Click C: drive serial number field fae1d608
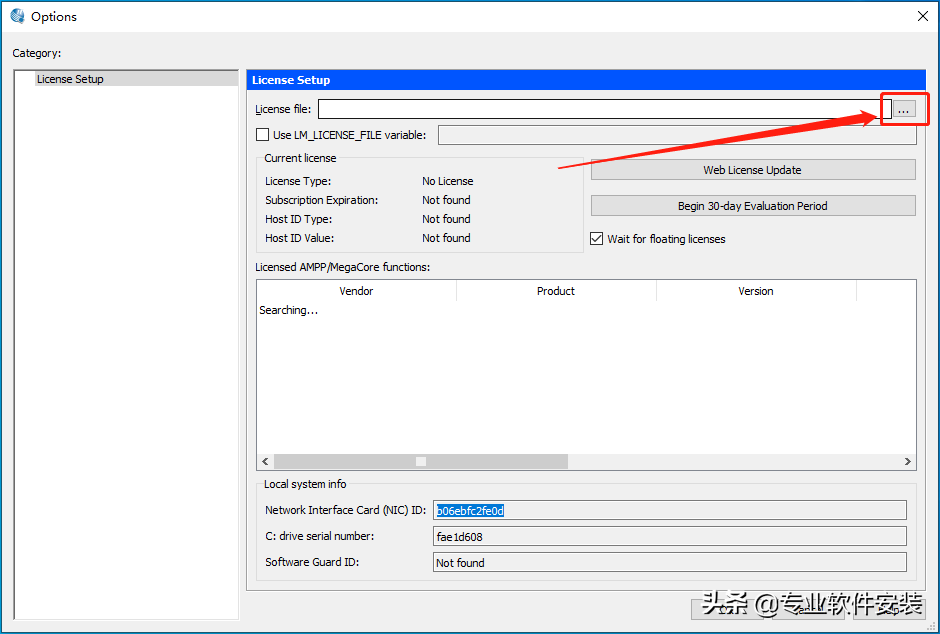 (670, 536)
